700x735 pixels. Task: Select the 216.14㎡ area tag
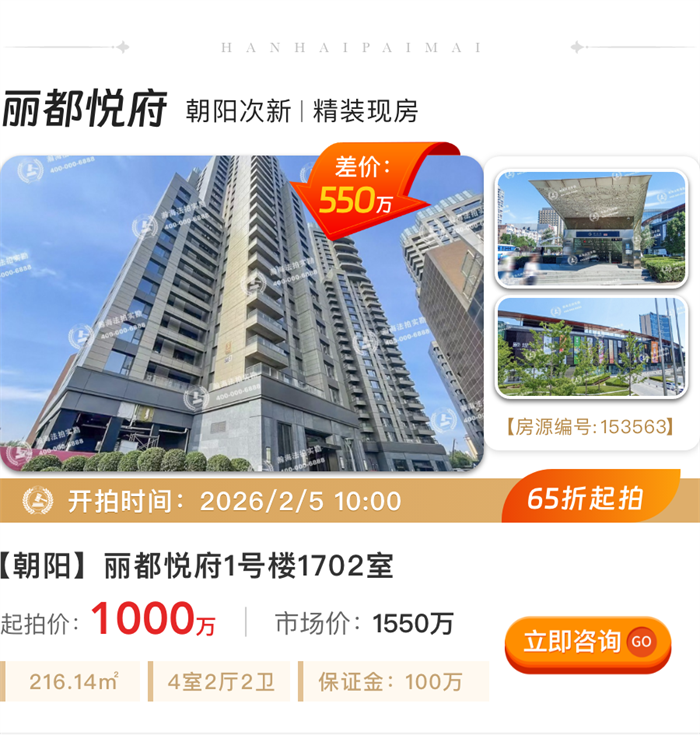click(x=70, y=682)
